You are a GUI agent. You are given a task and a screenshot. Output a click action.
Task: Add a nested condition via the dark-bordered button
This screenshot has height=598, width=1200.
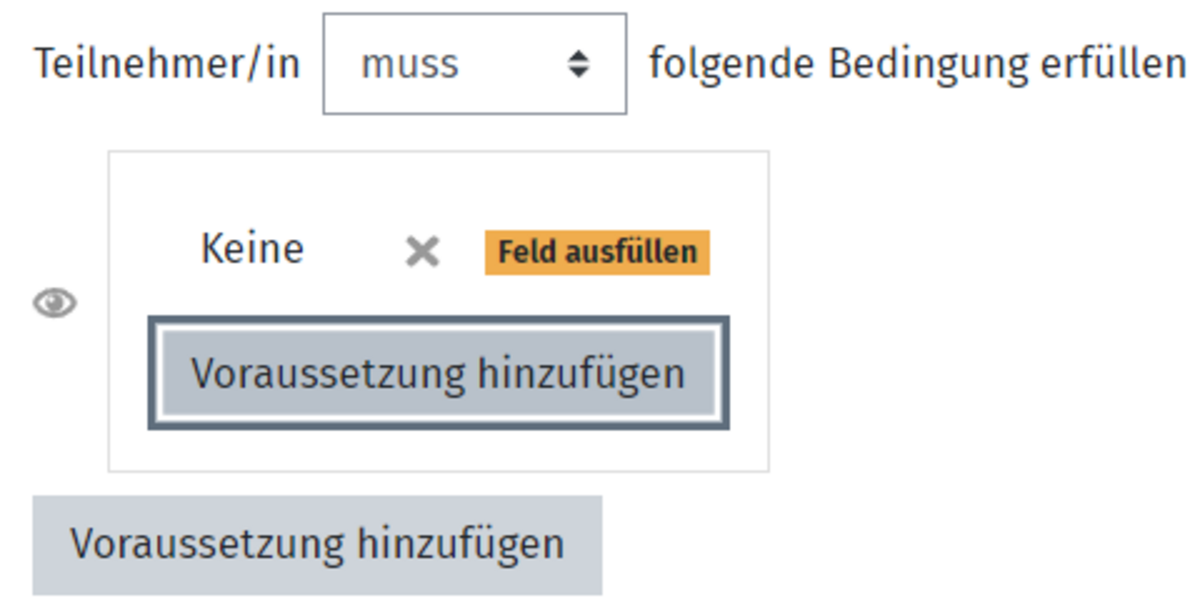pos(438,373)
